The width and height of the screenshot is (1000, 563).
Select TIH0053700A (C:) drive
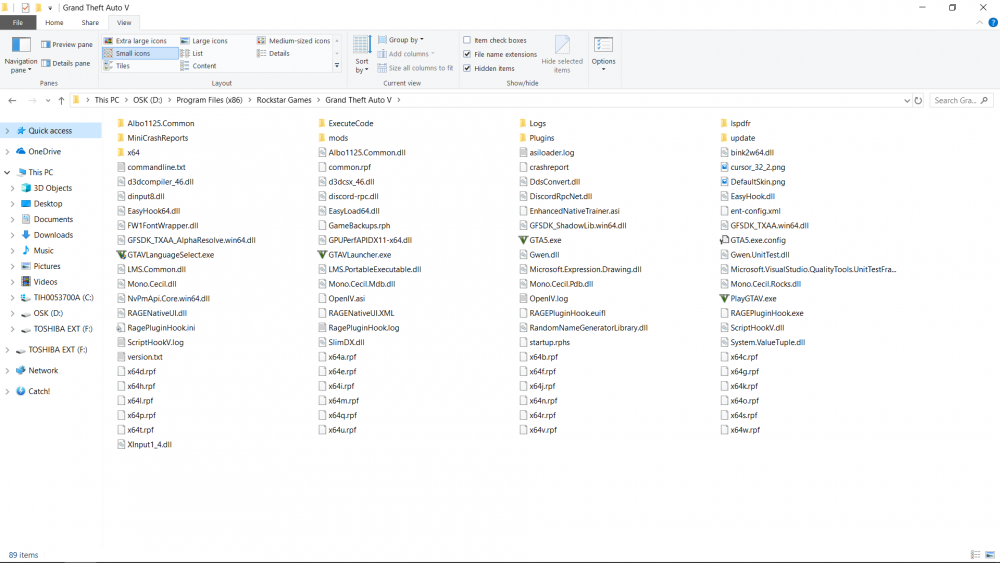pos(63,297)
